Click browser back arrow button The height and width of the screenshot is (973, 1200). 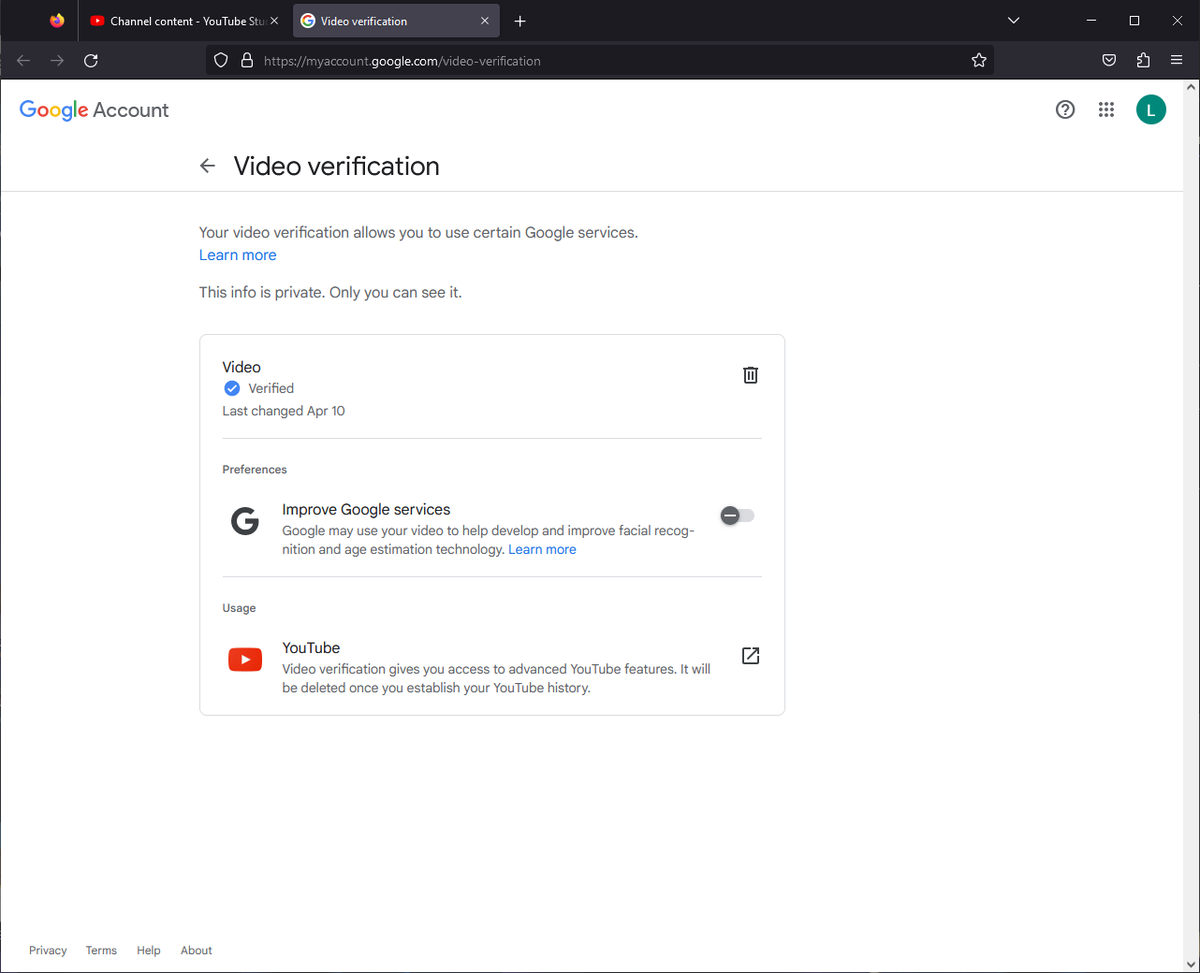(x=24, y=61)
